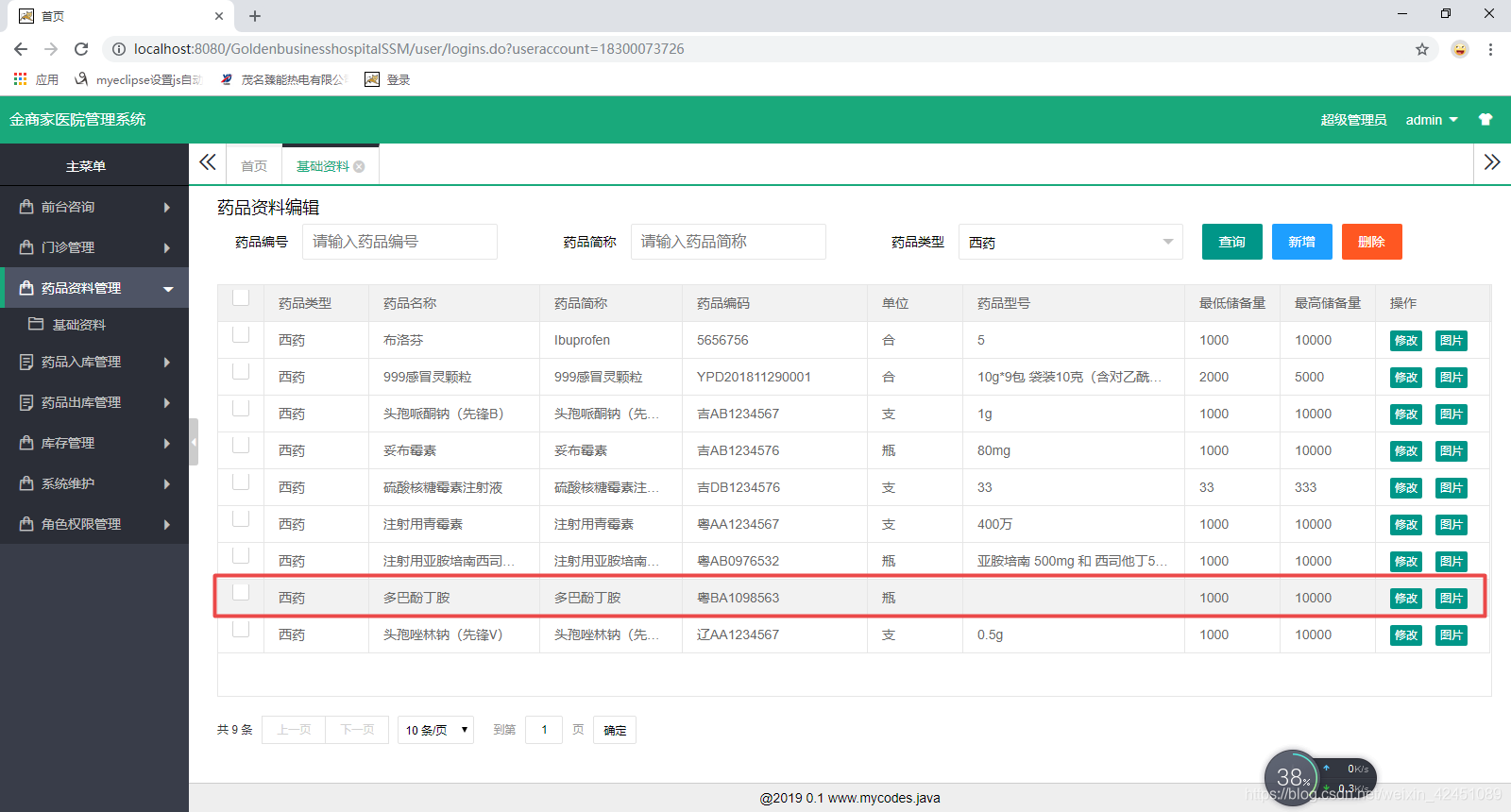Expand the 角色权限管理 menu arrow
Image resolution: width=1511 pixels, height=812 pixels.
(167, 524)
